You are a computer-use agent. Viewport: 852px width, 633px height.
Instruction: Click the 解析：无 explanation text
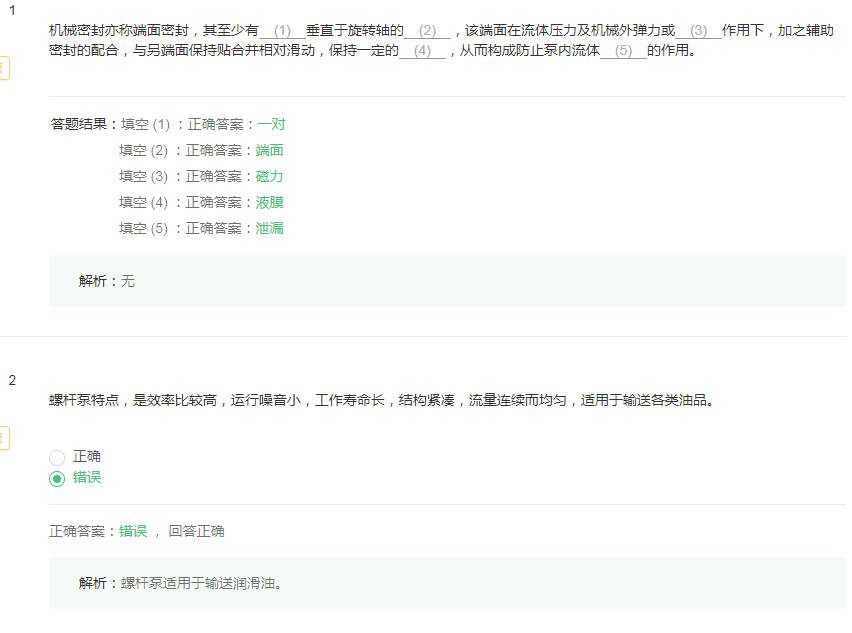click(x=106, y=281)
